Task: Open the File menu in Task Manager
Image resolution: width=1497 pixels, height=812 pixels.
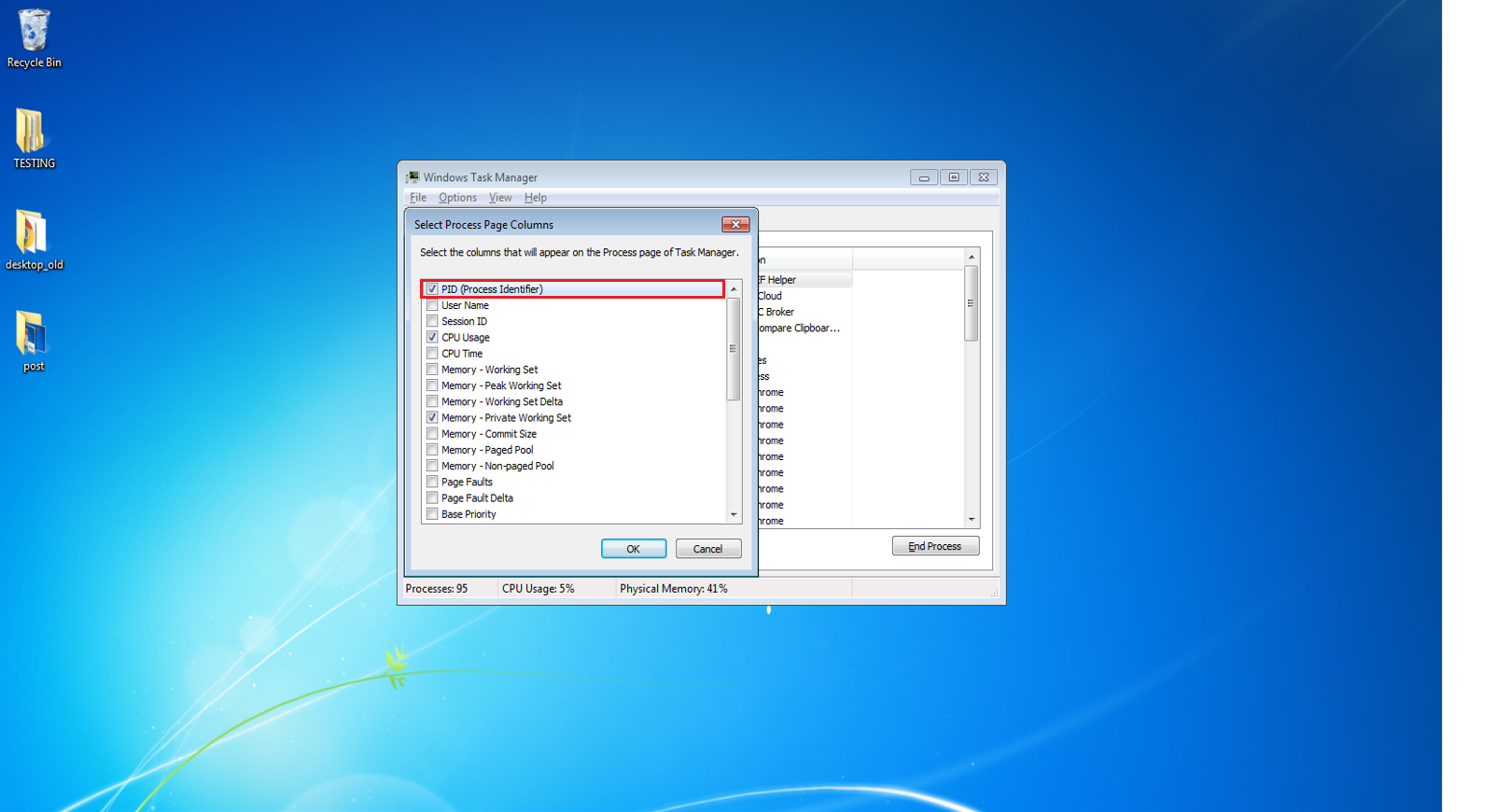Action: [x=418, y=198]
